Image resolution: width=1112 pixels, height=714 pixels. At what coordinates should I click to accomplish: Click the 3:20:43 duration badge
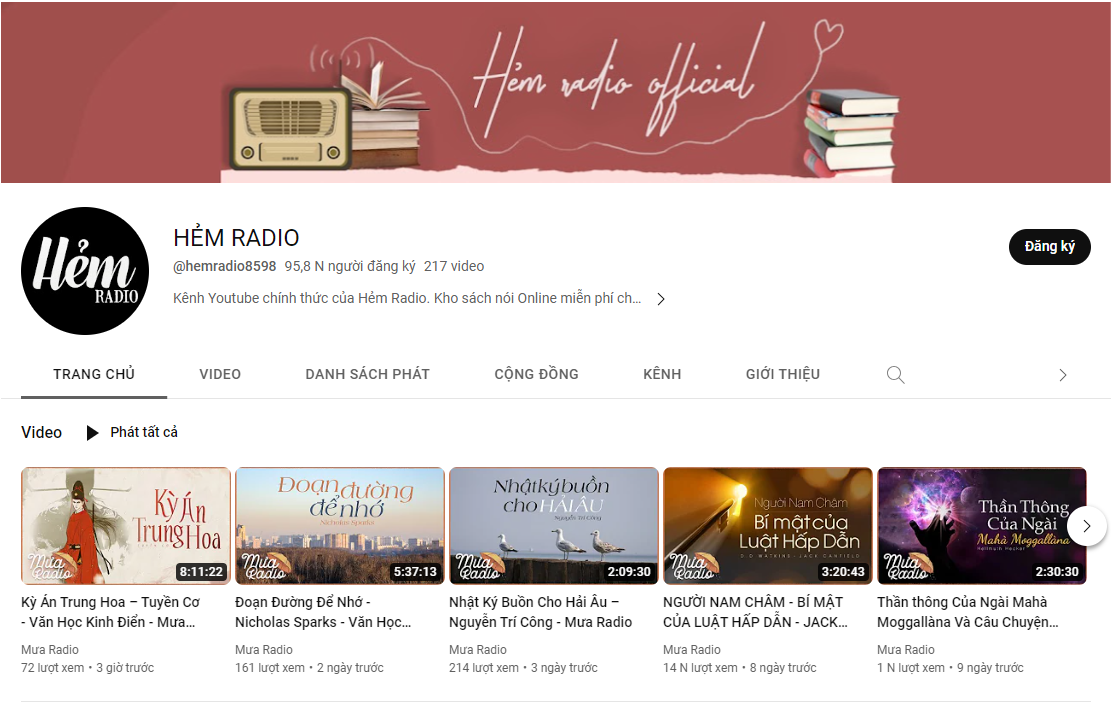tap(843, 571)
